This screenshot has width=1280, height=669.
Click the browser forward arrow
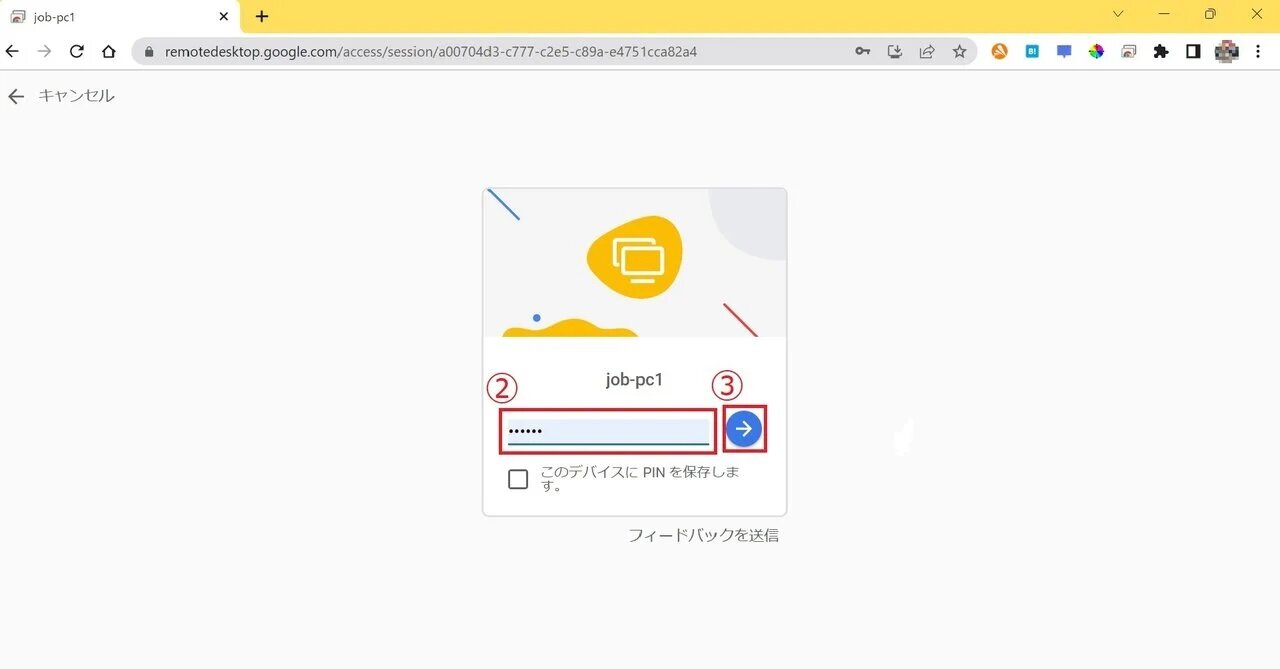coord(44,51)
